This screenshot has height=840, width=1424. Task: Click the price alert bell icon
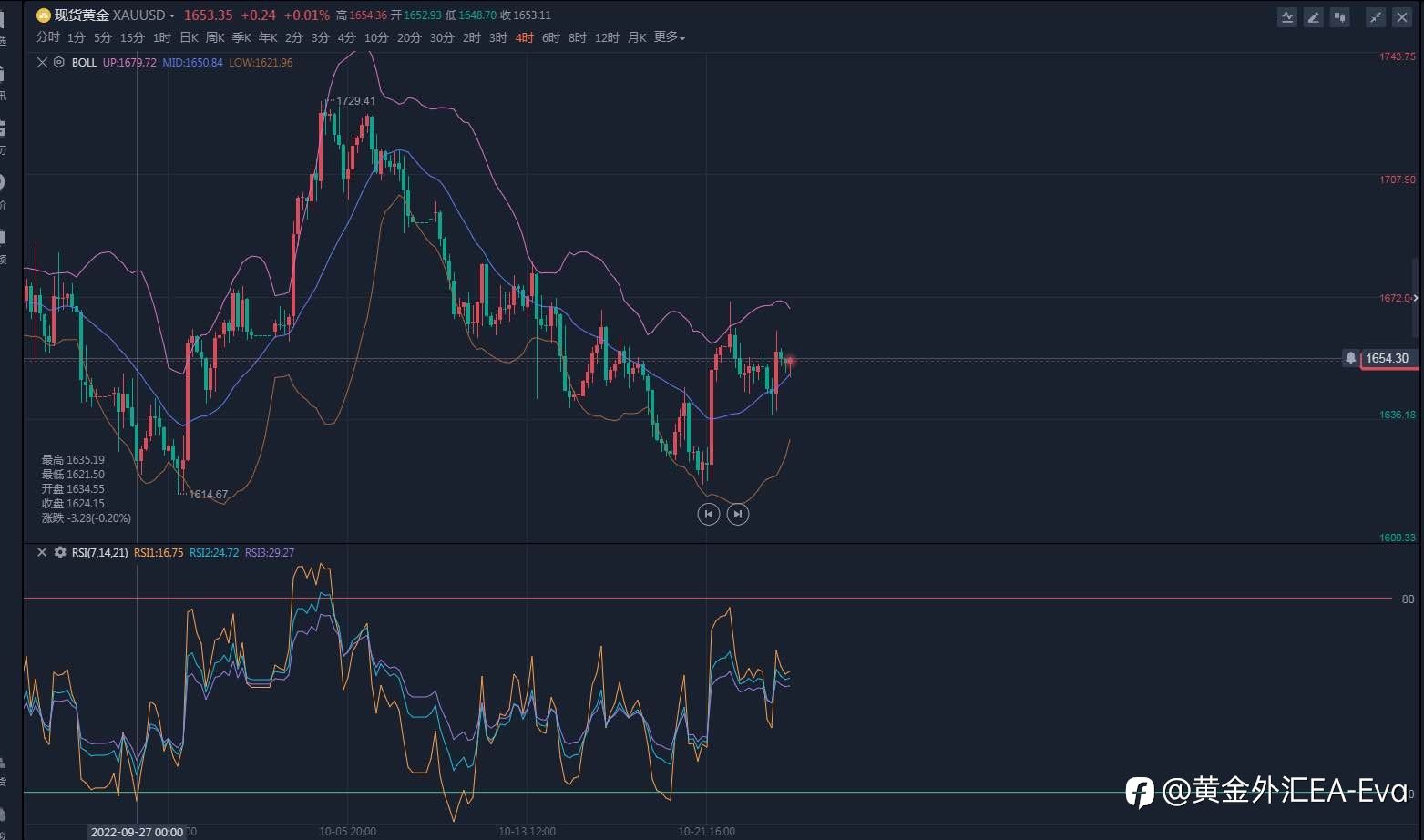pos(1351,358)
